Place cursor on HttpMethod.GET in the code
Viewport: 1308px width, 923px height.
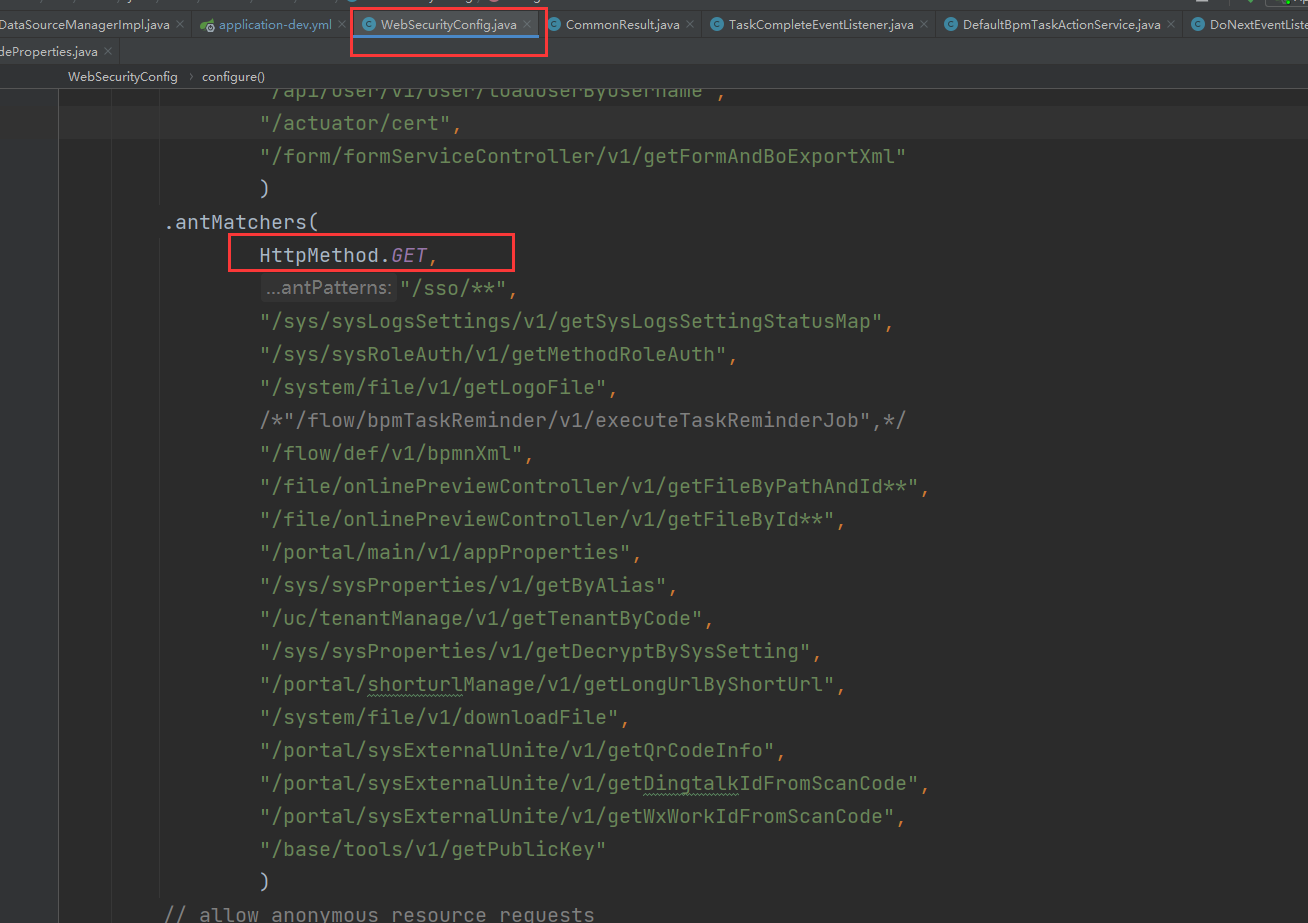343,256
